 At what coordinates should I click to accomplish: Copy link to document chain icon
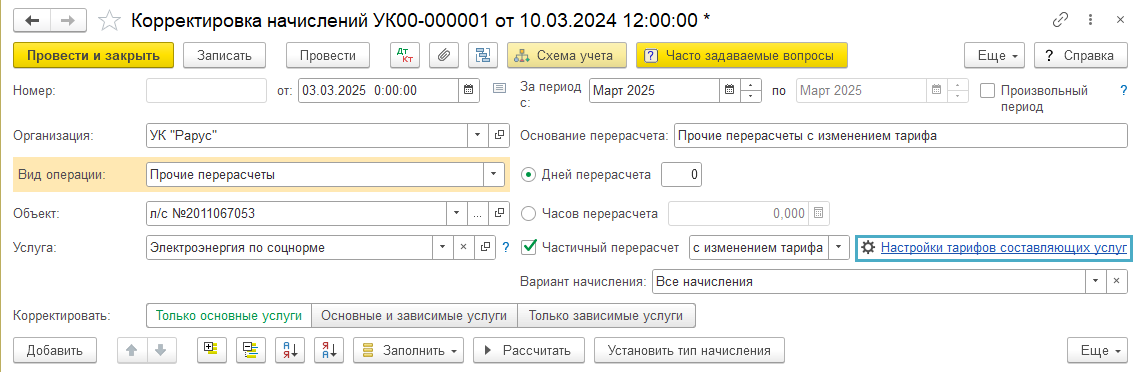(x=1060, y=20)
